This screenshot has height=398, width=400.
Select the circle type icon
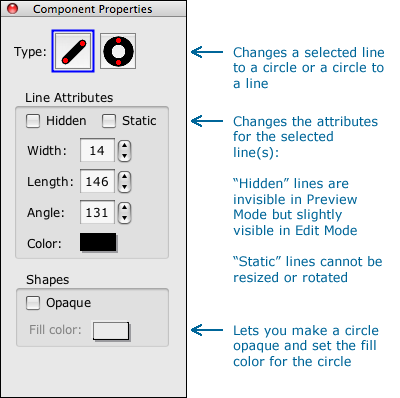click(x=118, y=51)
